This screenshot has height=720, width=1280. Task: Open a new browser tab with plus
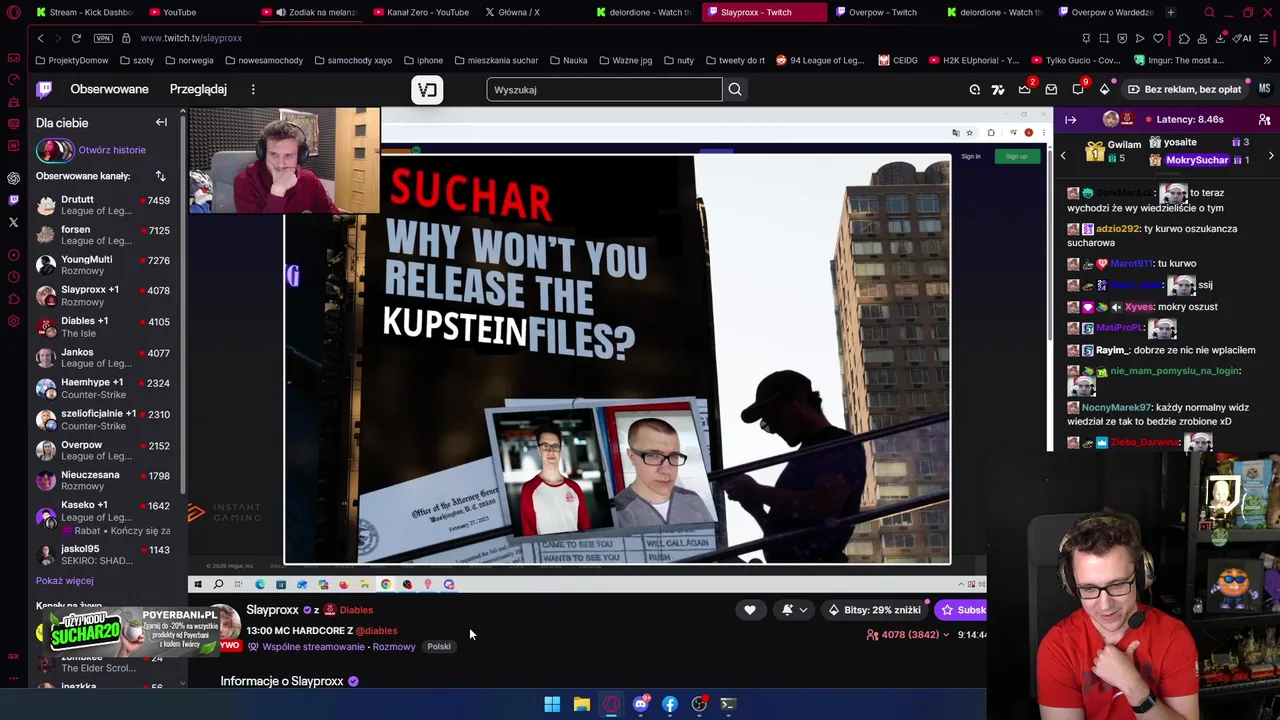(x=1170, y=12)
